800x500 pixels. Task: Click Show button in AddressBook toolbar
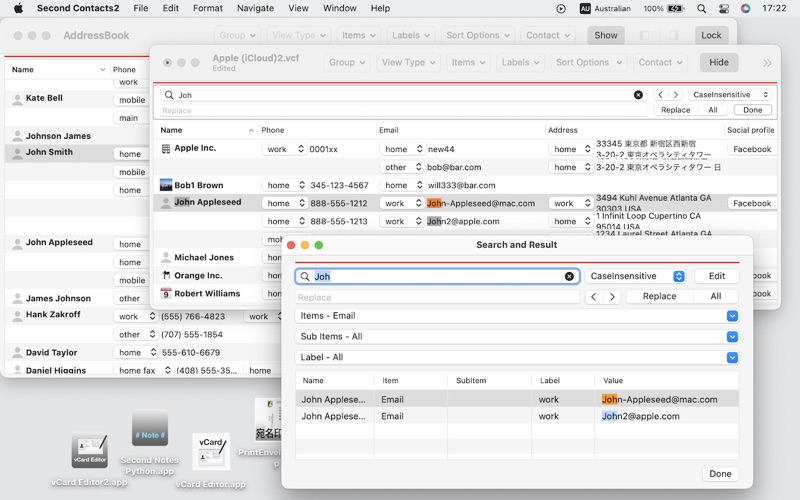pyautogui.click(x=606, y=35)
